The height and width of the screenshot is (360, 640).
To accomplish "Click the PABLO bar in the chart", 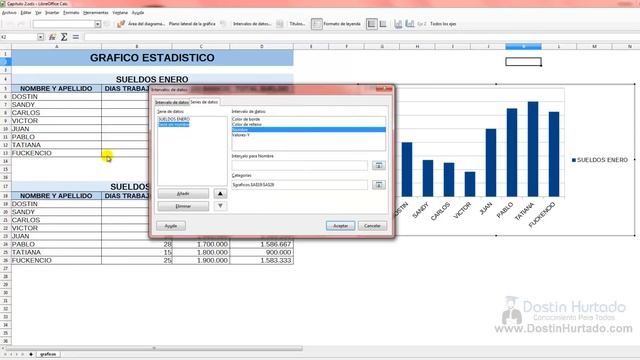I will [x=512, y=152].
